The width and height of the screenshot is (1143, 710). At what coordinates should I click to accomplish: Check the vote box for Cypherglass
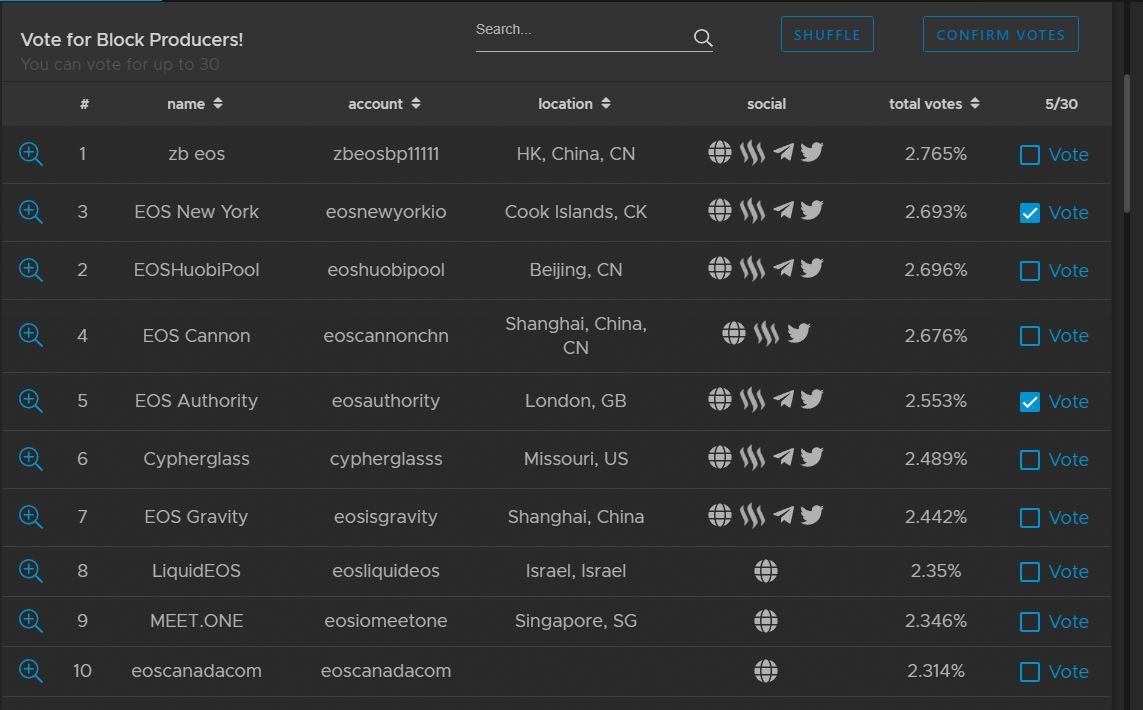1029,460
